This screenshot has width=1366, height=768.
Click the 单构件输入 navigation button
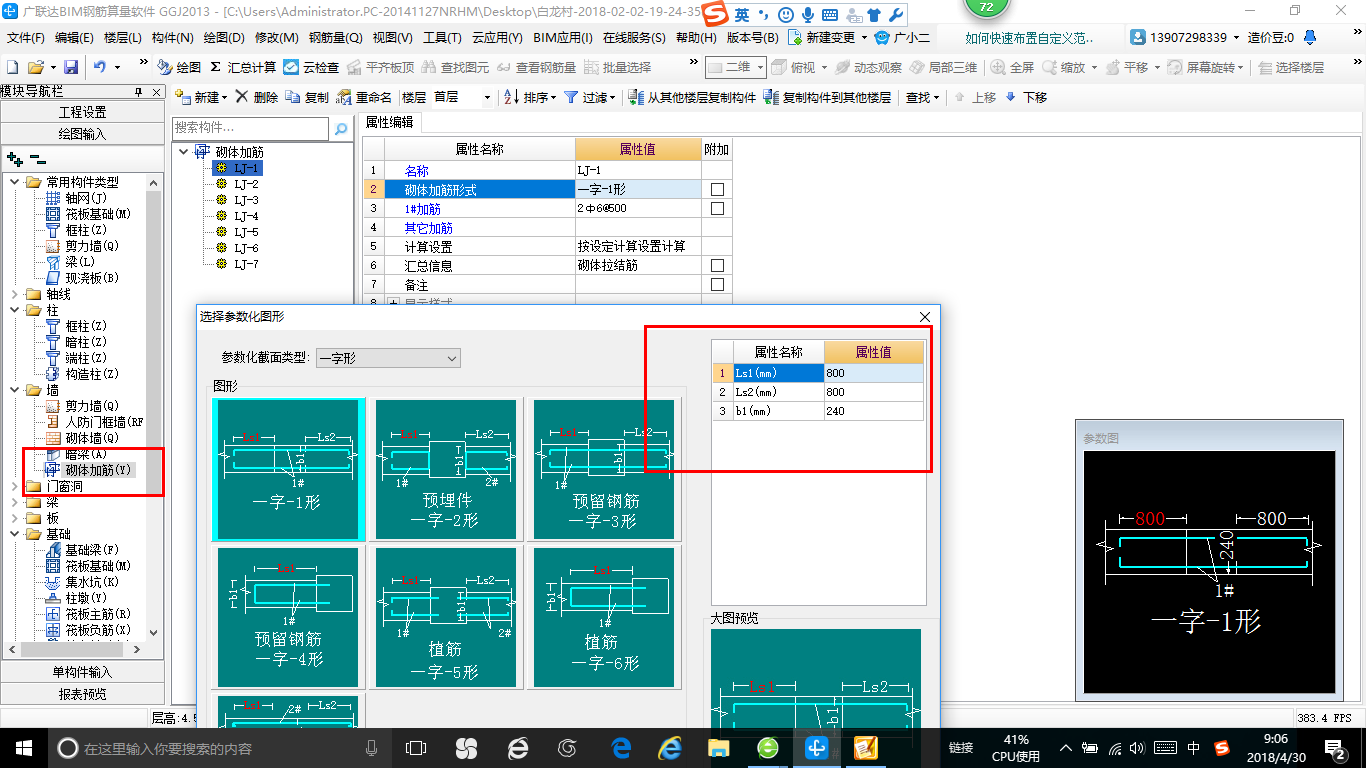82,672
